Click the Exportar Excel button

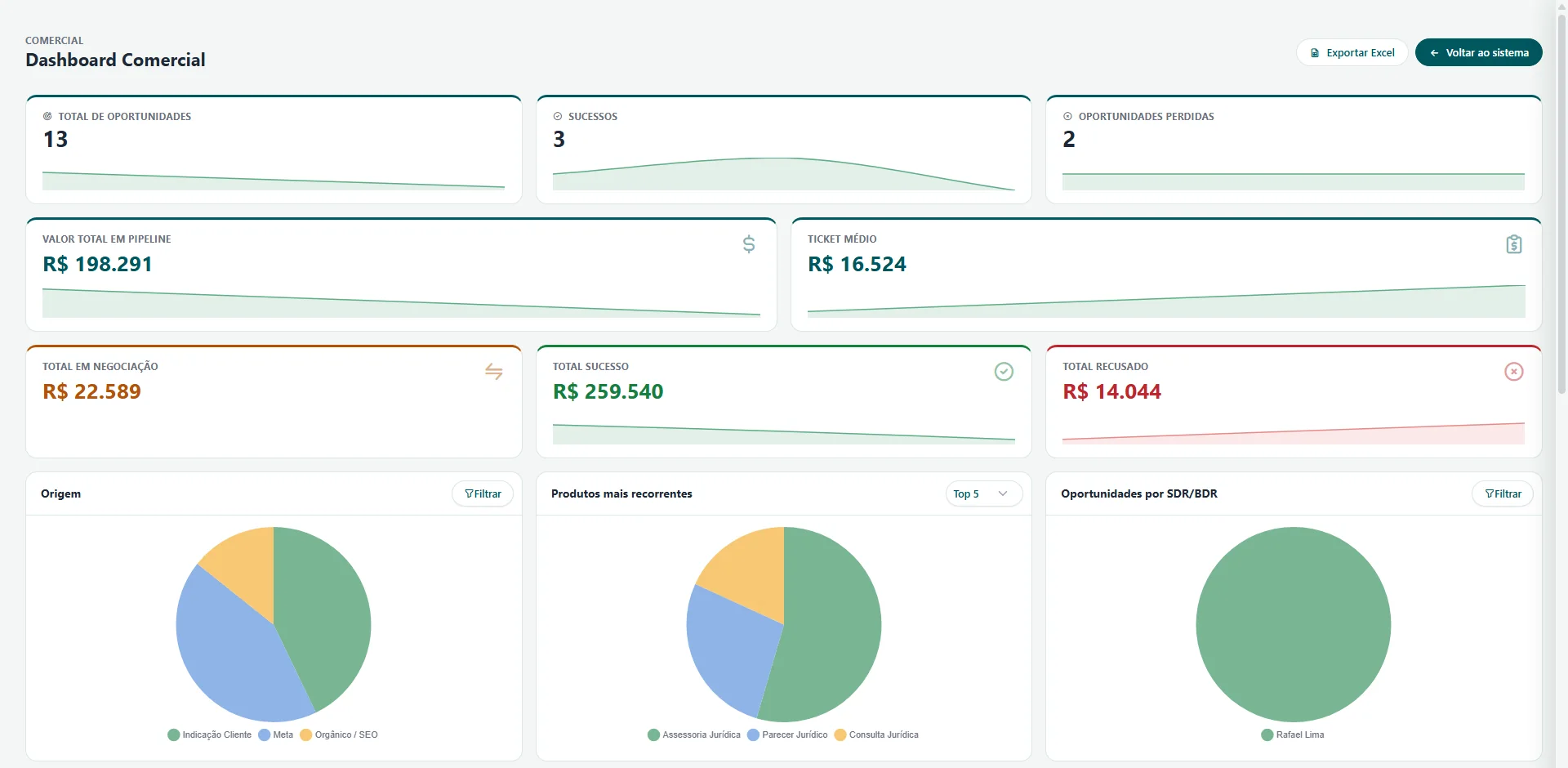[x=1352, y=52]
